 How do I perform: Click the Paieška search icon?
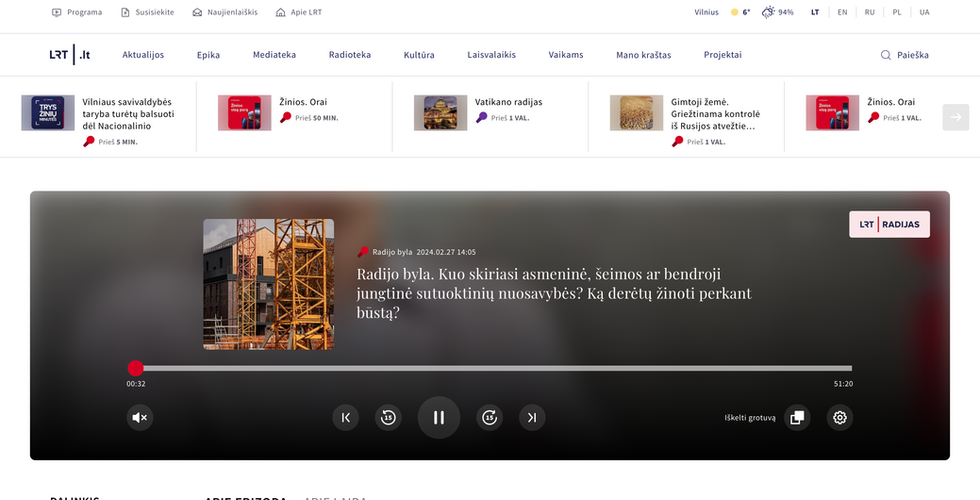886,55
